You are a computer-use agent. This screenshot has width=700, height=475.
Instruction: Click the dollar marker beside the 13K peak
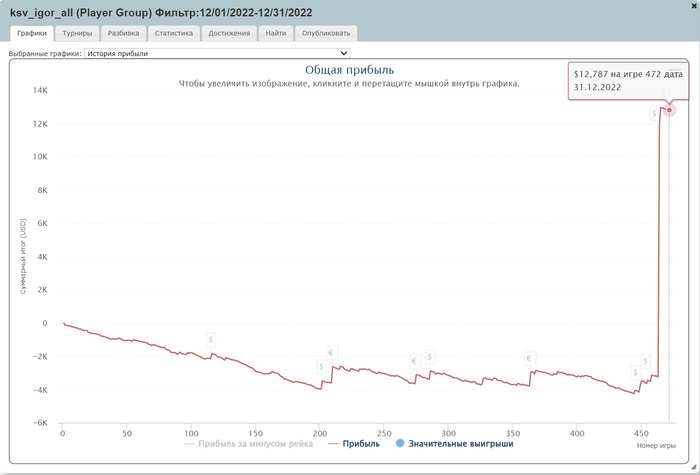point(654,113)
